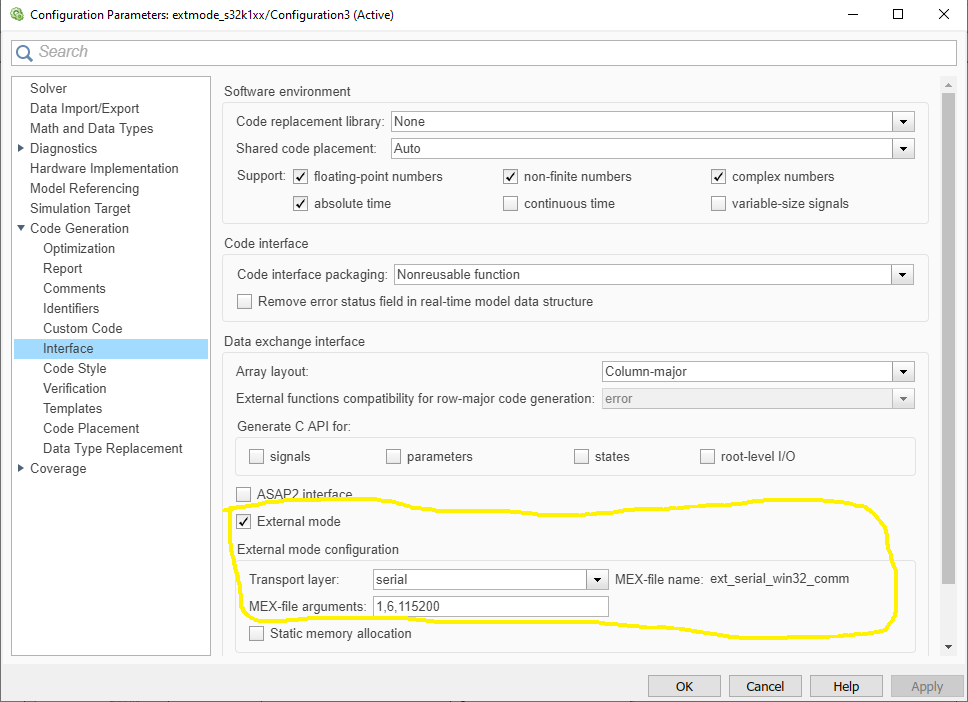Expand the Coverage tree node
The image size is (968, 702).
point(21,468)
